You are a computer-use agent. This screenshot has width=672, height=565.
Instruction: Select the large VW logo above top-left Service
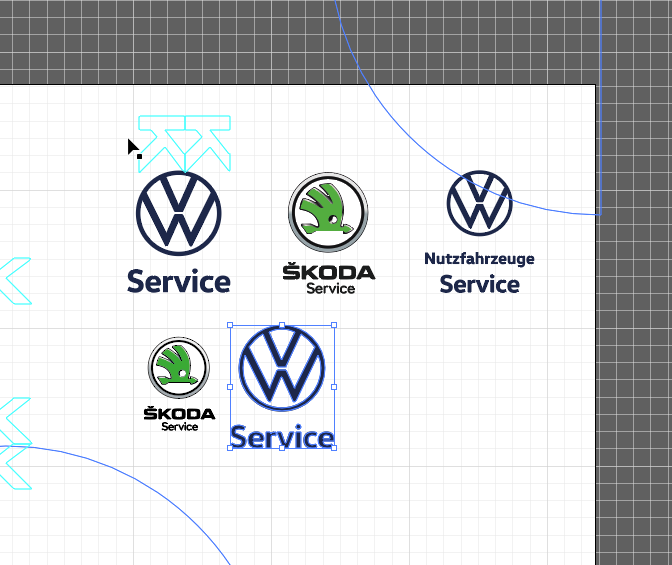[179, 213]
